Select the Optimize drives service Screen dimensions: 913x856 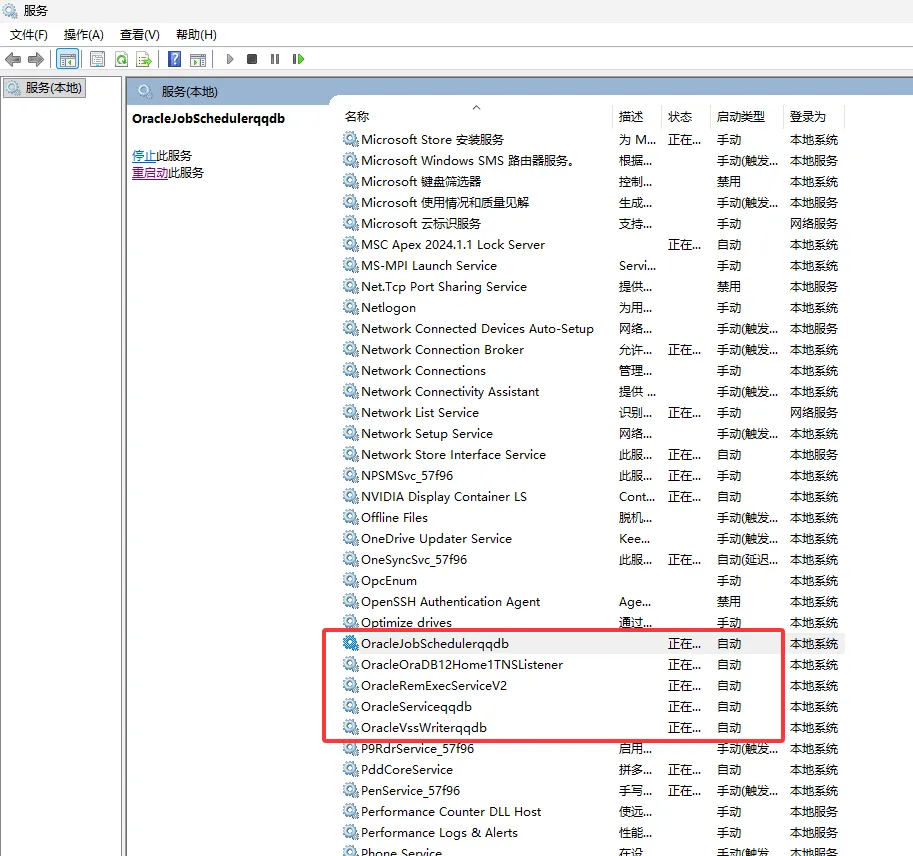[x=591, y=622]
